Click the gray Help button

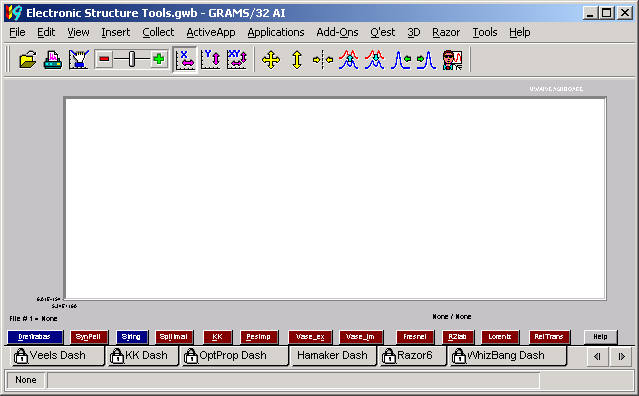coord(600,337)
